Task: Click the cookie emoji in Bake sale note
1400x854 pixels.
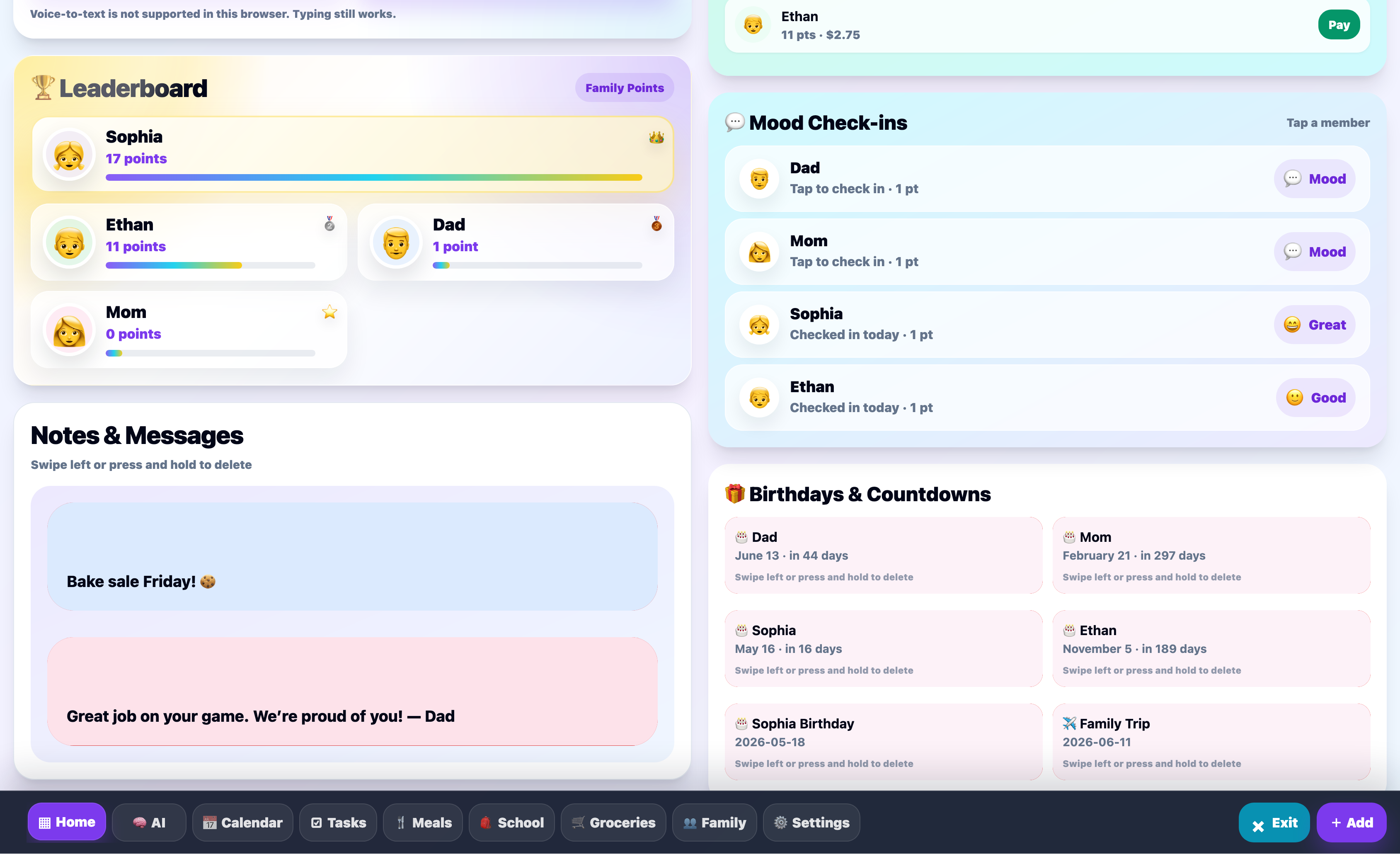Action: (x=208, y=581)
